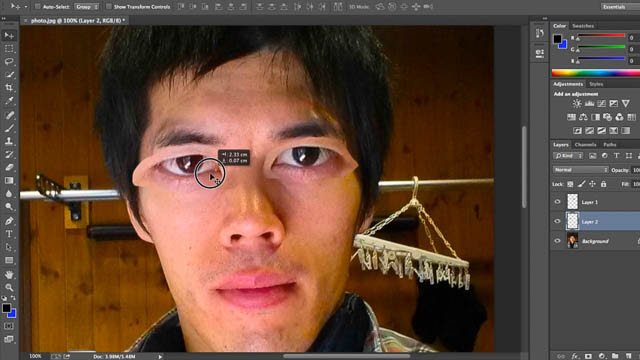This screenshot has height=360, width=640.
Task: Add a Brightness/Contrast adjustment
Action: (577, 104)
